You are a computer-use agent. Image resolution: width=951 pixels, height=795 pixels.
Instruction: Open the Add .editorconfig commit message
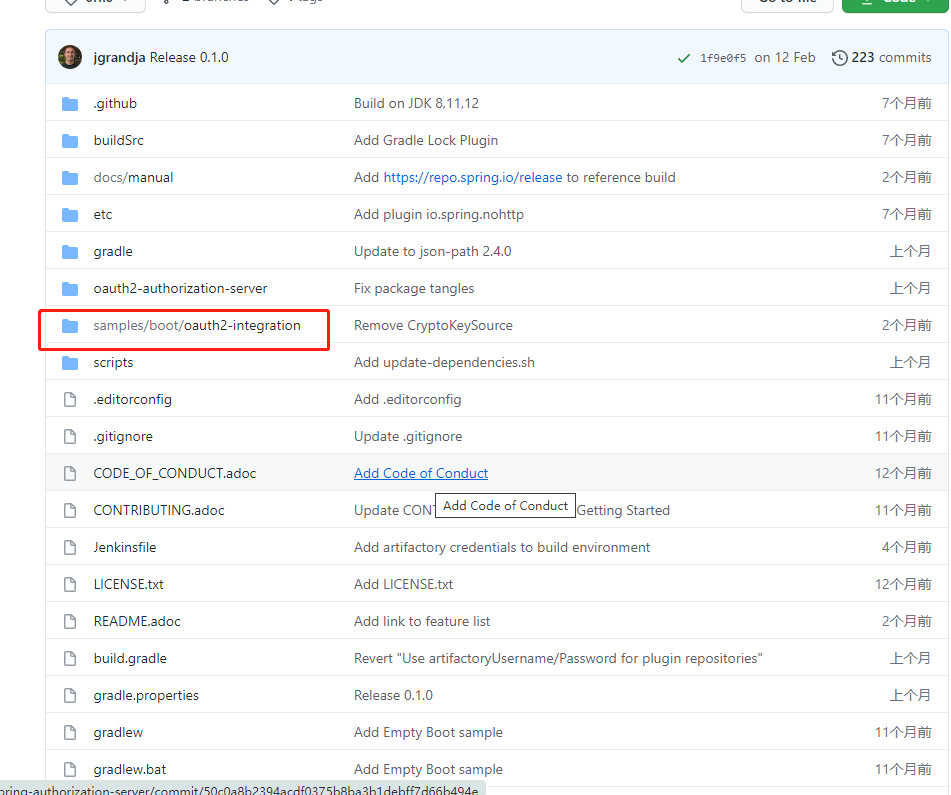(408, 400)
